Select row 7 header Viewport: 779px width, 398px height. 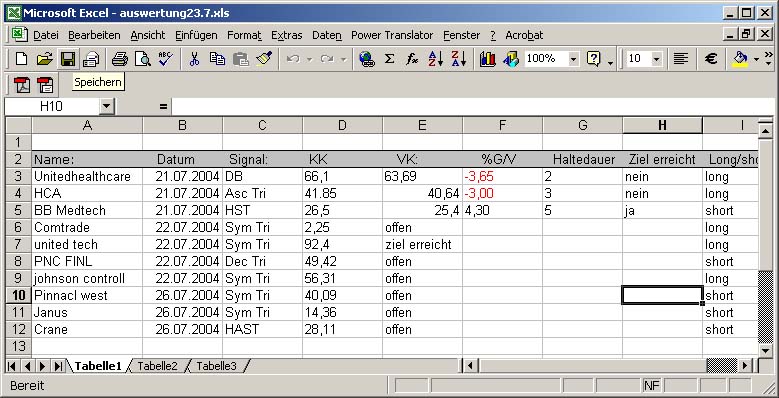[x=18, y=244]
